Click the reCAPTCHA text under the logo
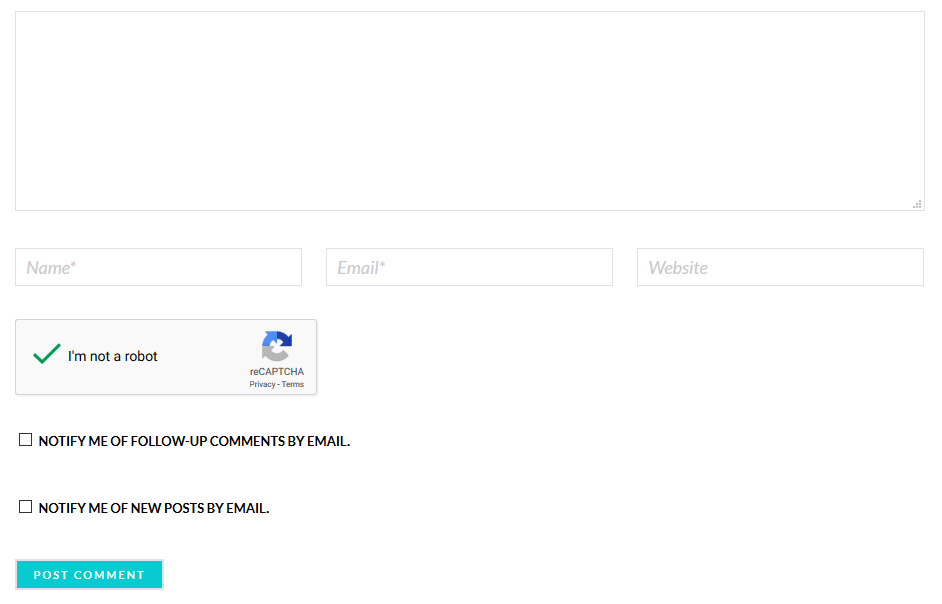The width and height of the screenshot is (942, 604). (x=277, y=372)
